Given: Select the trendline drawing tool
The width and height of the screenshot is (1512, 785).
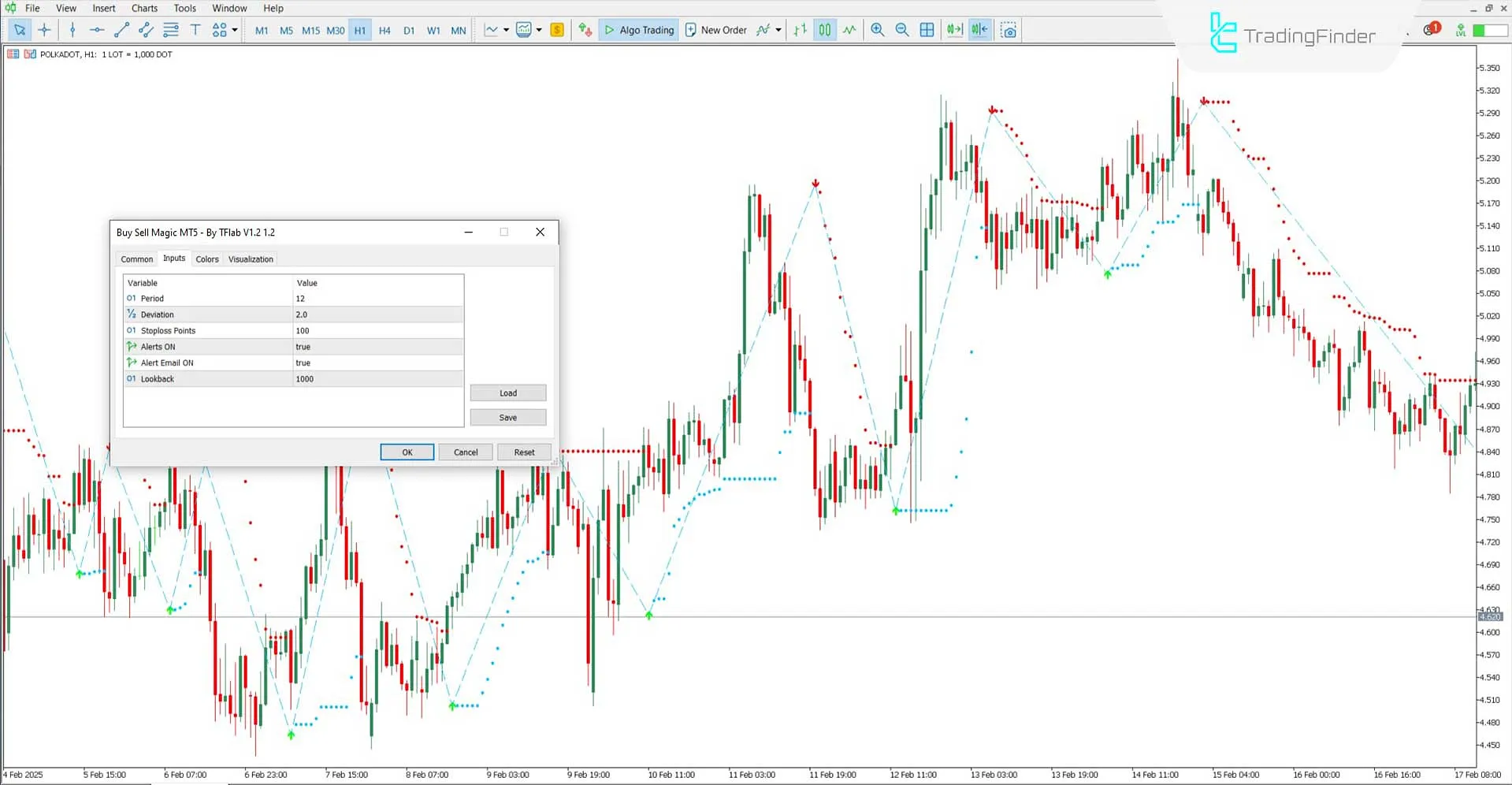Looking at the screenshot, I should [x=121, y=30].
